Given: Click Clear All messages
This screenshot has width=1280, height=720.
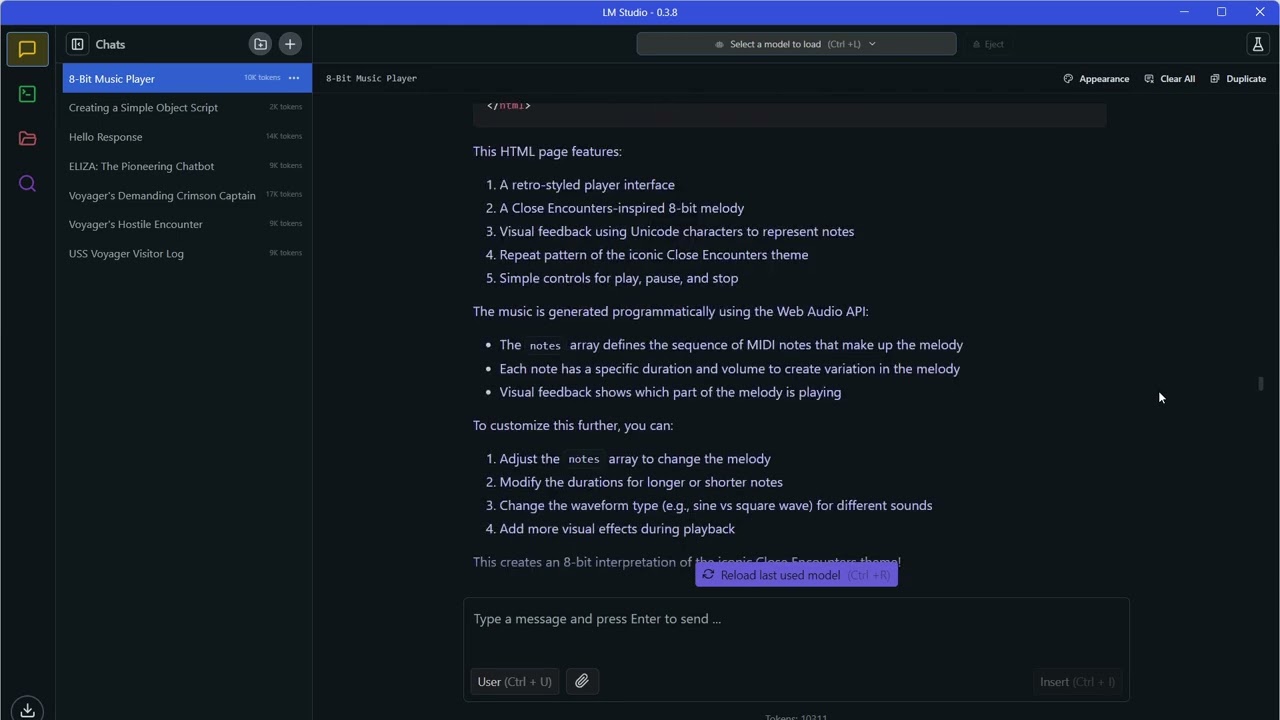Looking at the screenshot, I should point(1170,79).
